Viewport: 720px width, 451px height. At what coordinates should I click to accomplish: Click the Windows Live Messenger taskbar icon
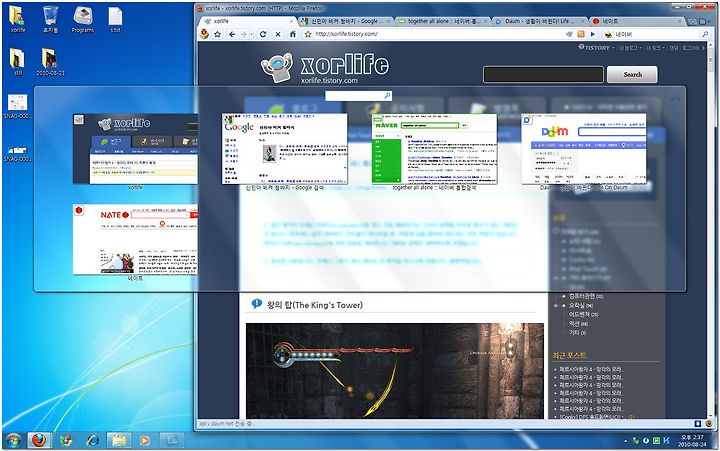pos(66,441)
